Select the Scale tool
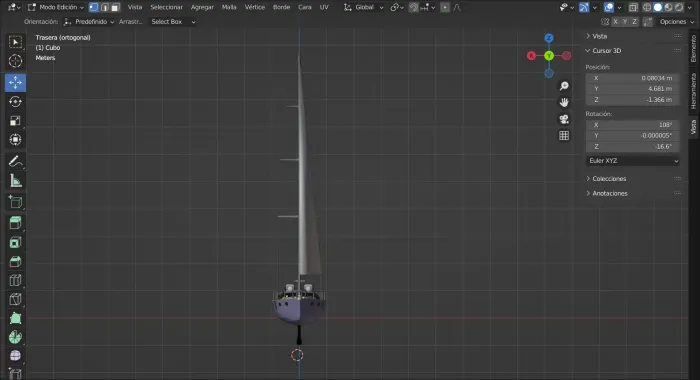 click(x=15, y=121)
